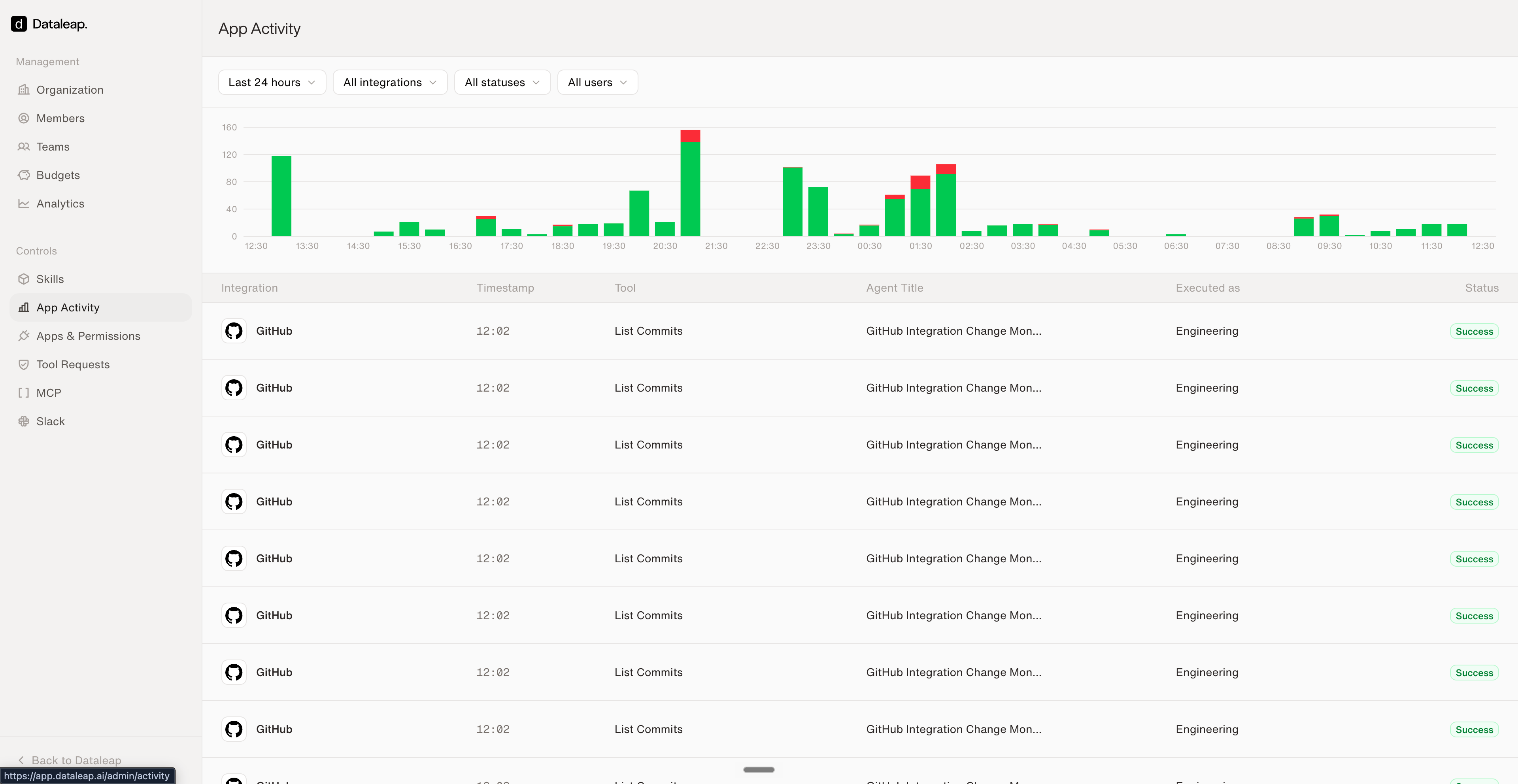
Task: Click the GitHub name in the seventh row
Action: [274, 672]
